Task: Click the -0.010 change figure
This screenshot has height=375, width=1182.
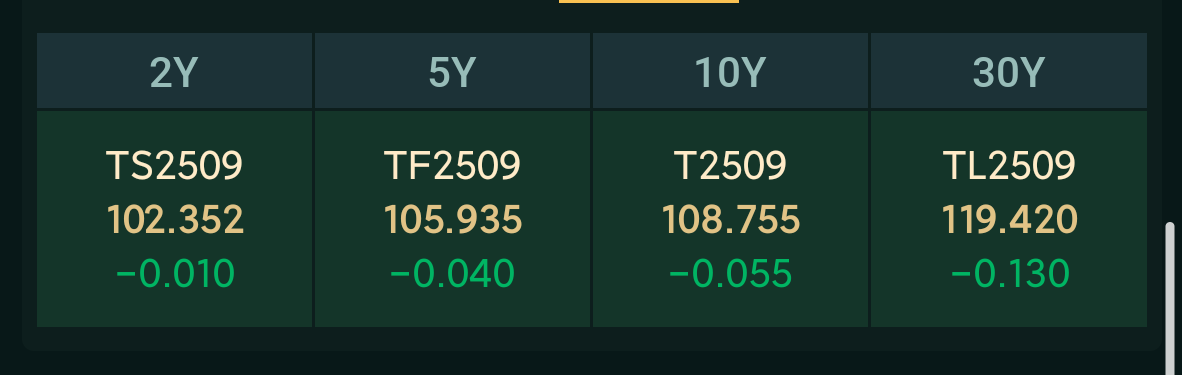Action: (x=175, y=273)
